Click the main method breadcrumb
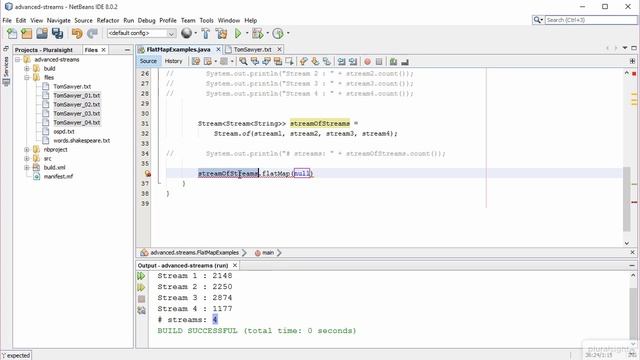640x360 pixels. pos(268,253)
